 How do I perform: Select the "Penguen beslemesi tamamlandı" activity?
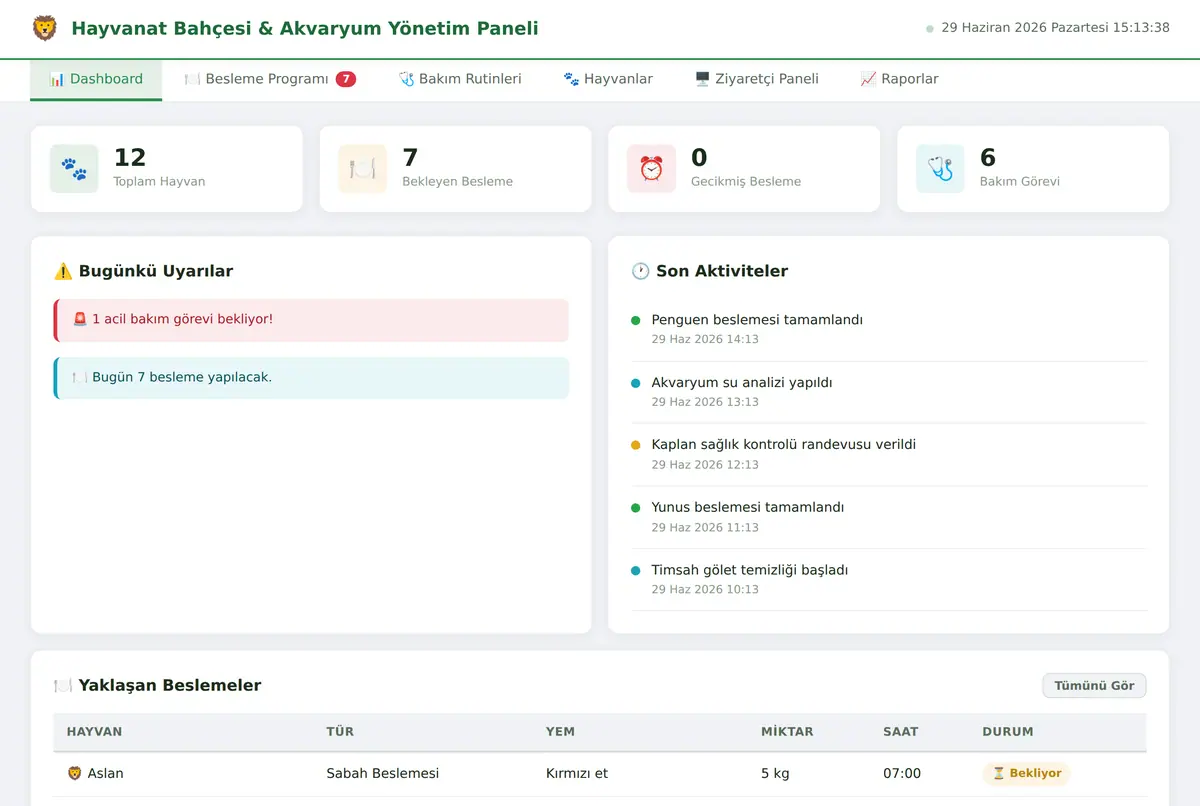click(889, 330)
